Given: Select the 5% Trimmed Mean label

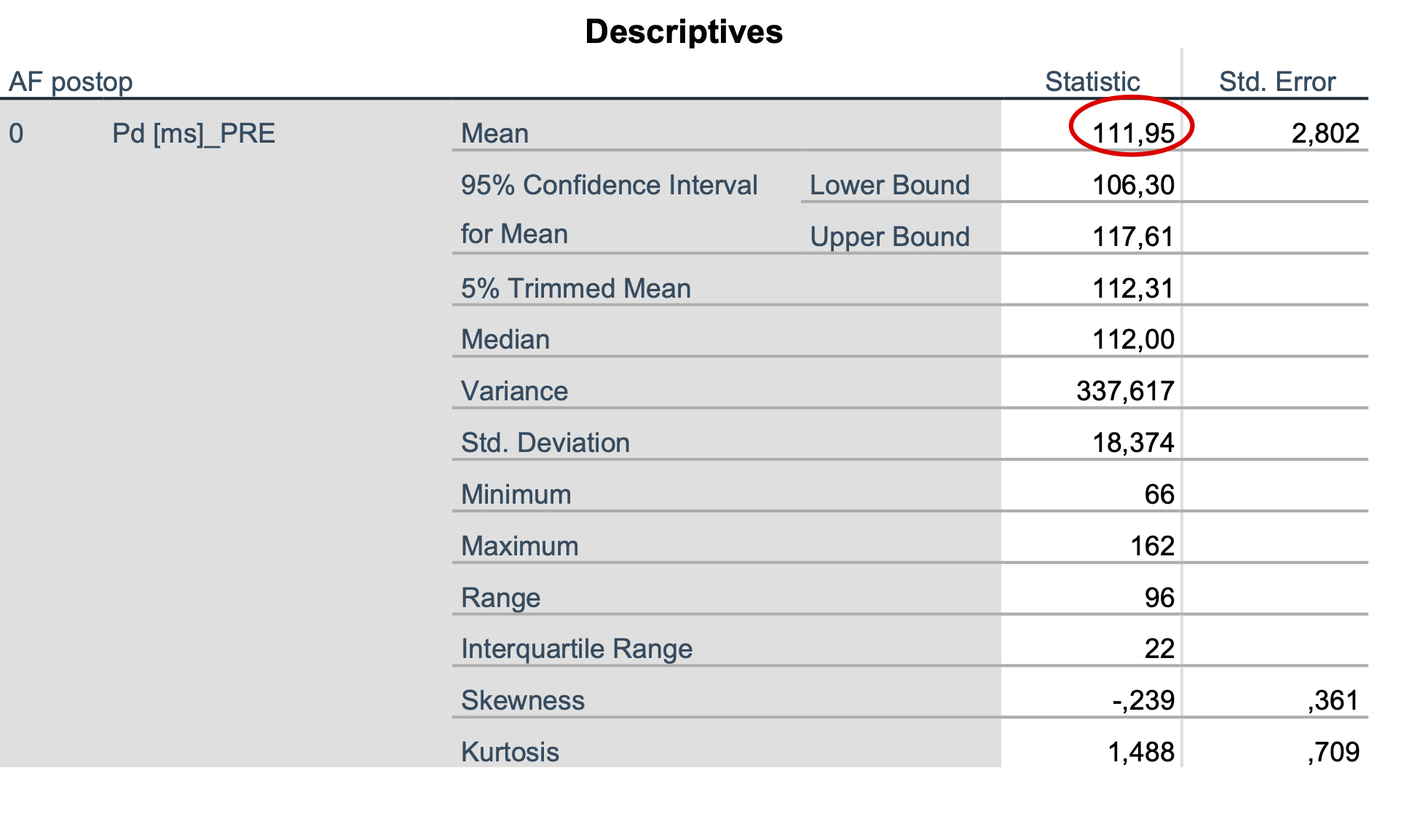Looking at the screenshot, I should coord(576,288).
